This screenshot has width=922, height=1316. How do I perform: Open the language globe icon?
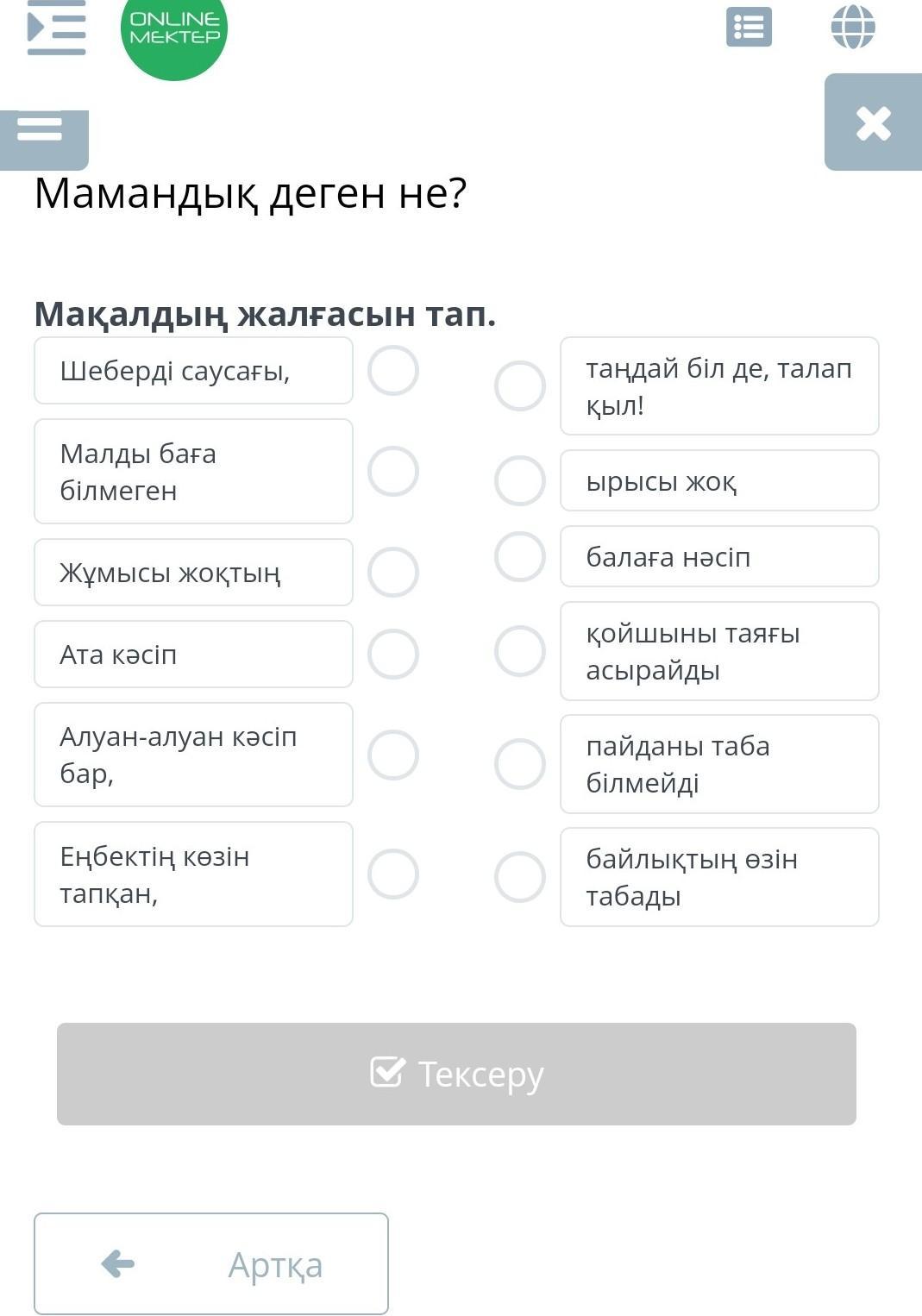(x=853, y=27)
